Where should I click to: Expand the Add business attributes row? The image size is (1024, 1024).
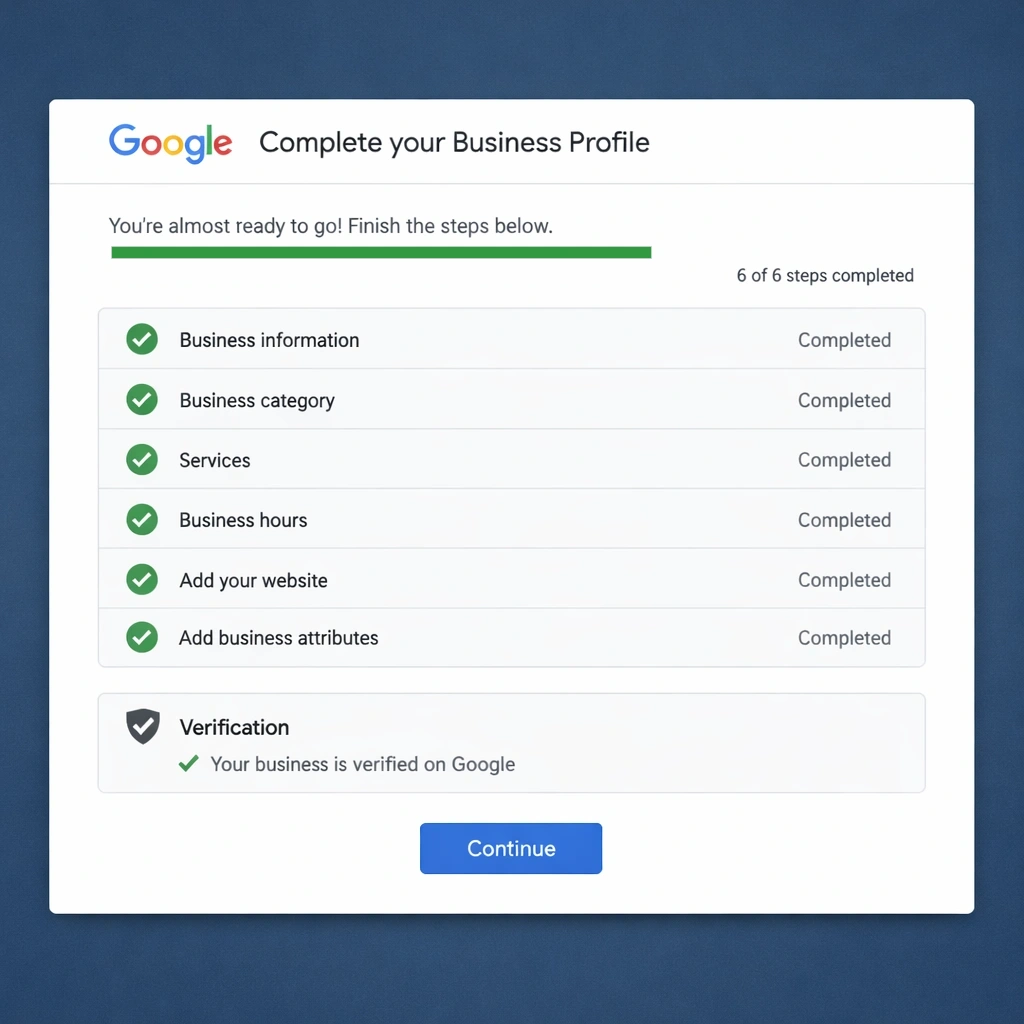511,638
